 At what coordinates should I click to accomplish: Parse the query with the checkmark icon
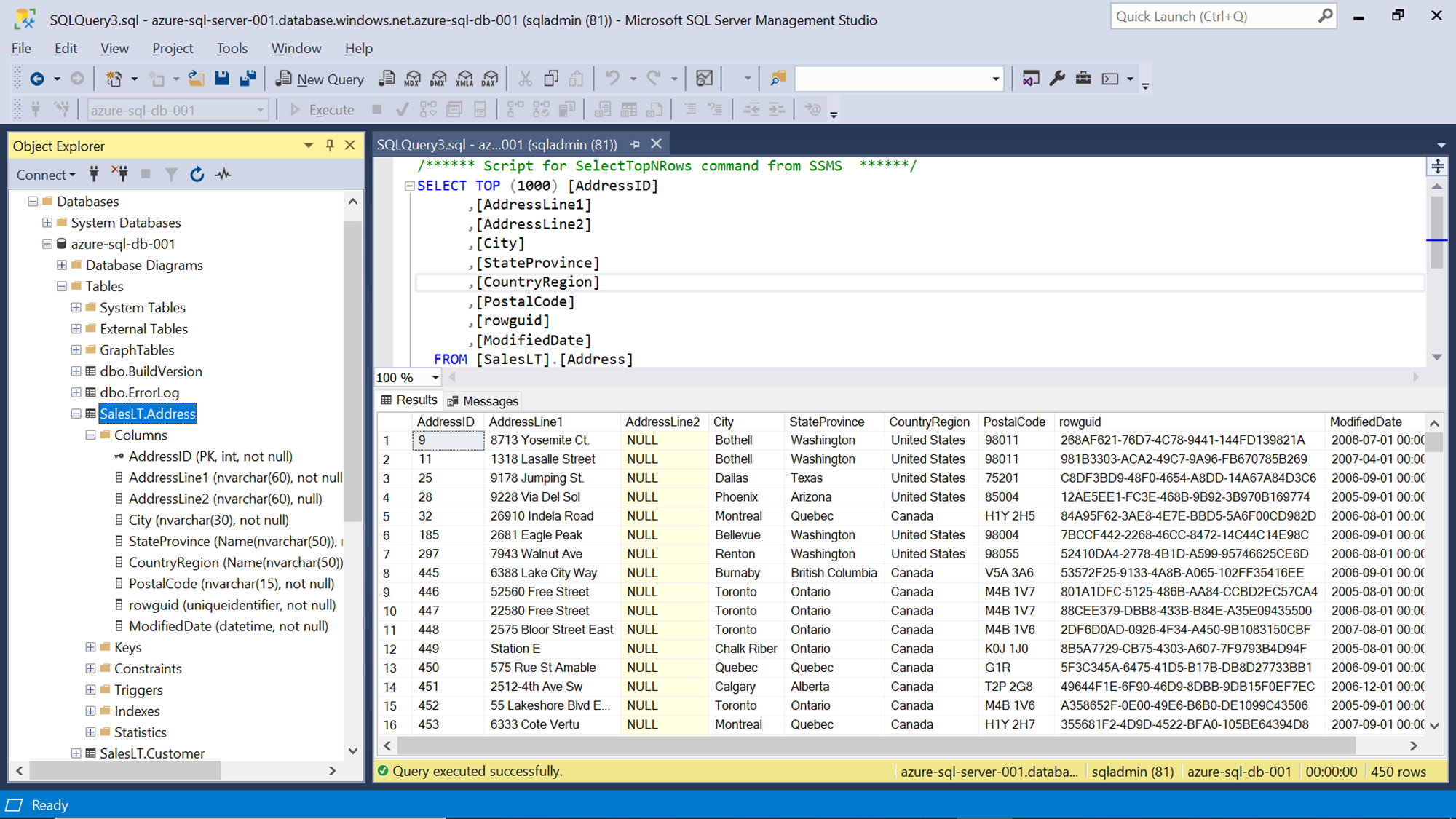point(402,109)
